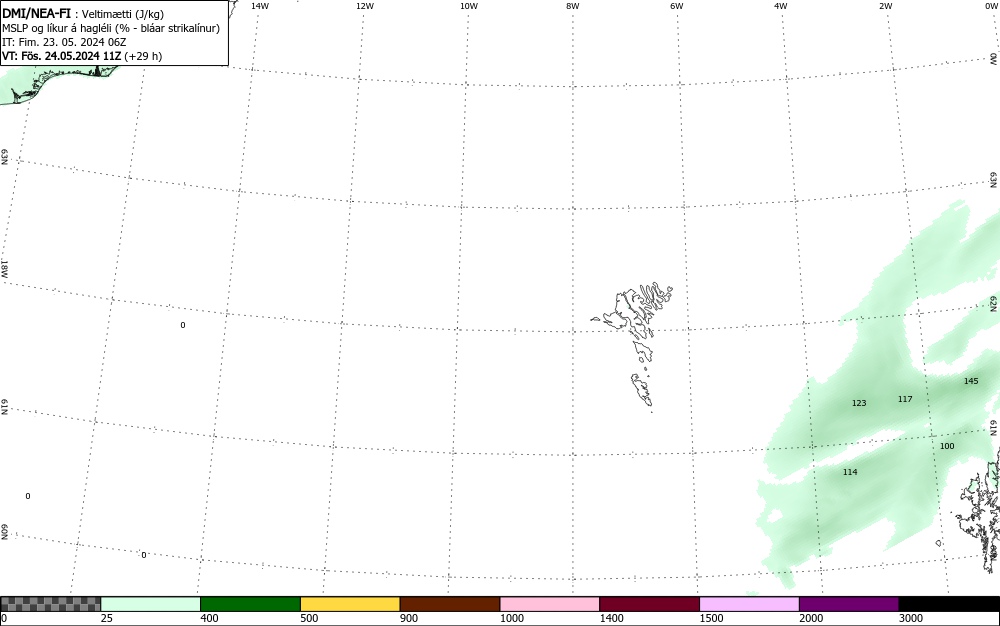Click the CAPE value 100
1000x626 pixels.
pyautogui.click(x=947, y=446)
